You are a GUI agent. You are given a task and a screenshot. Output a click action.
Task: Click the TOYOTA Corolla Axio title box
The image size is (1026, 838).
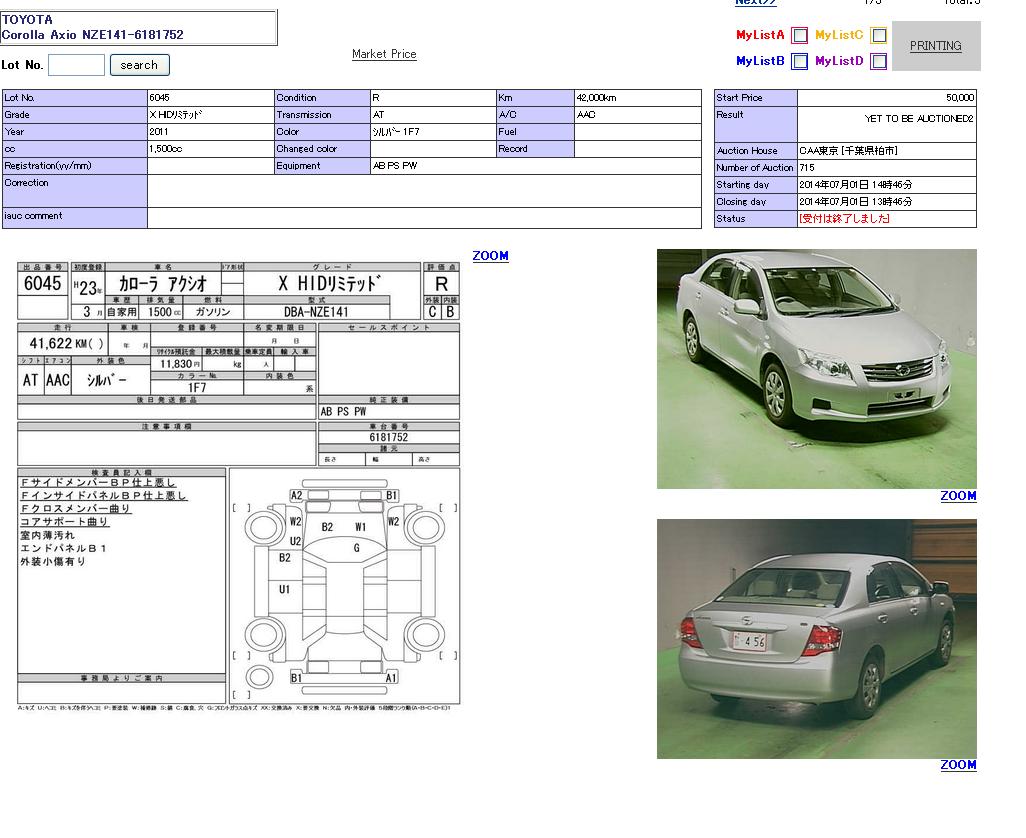coord(138,27)
